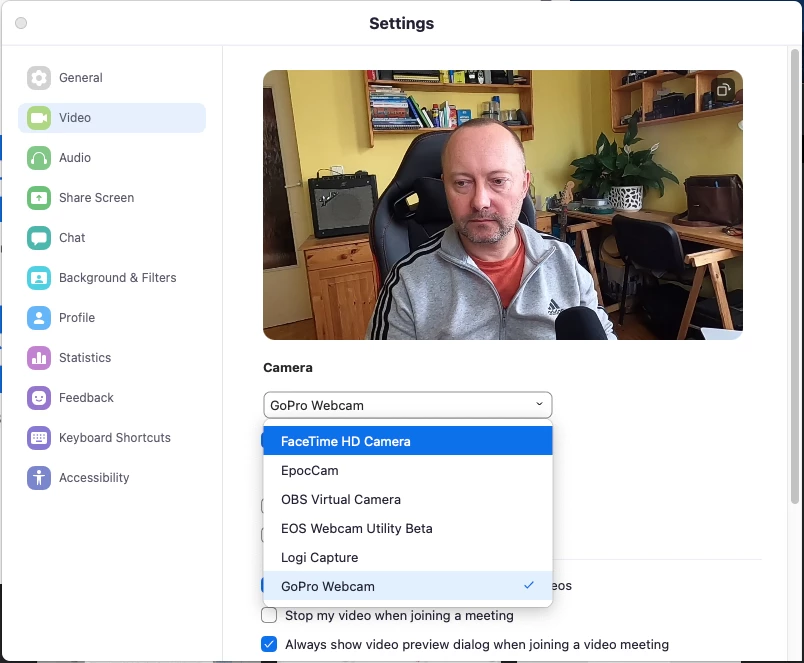
Task: Choose EOS Webcam Utility Beta
Action: [408, 528]
